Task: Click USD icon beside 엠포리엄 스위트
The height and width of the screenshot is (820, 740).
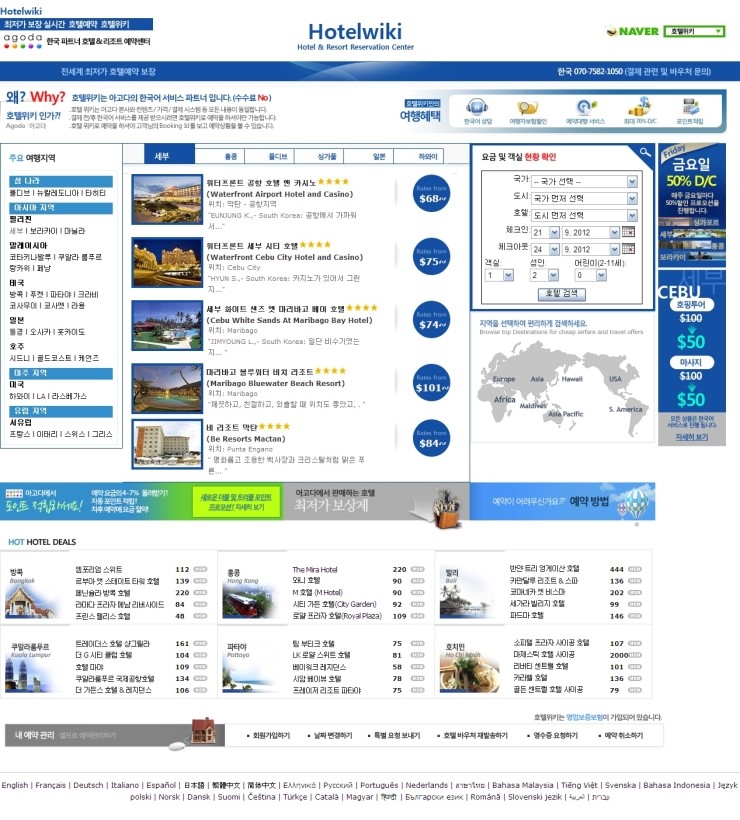Action: 200,569
